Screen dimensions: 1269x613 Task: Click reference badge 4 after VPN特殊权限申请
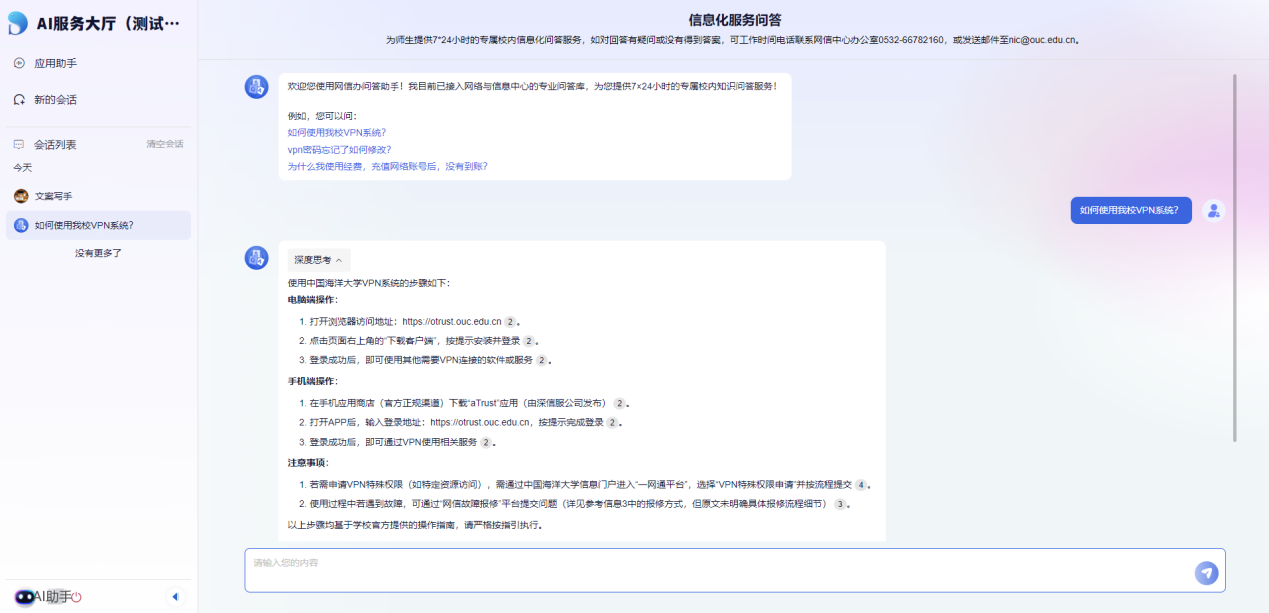(860, 485)
